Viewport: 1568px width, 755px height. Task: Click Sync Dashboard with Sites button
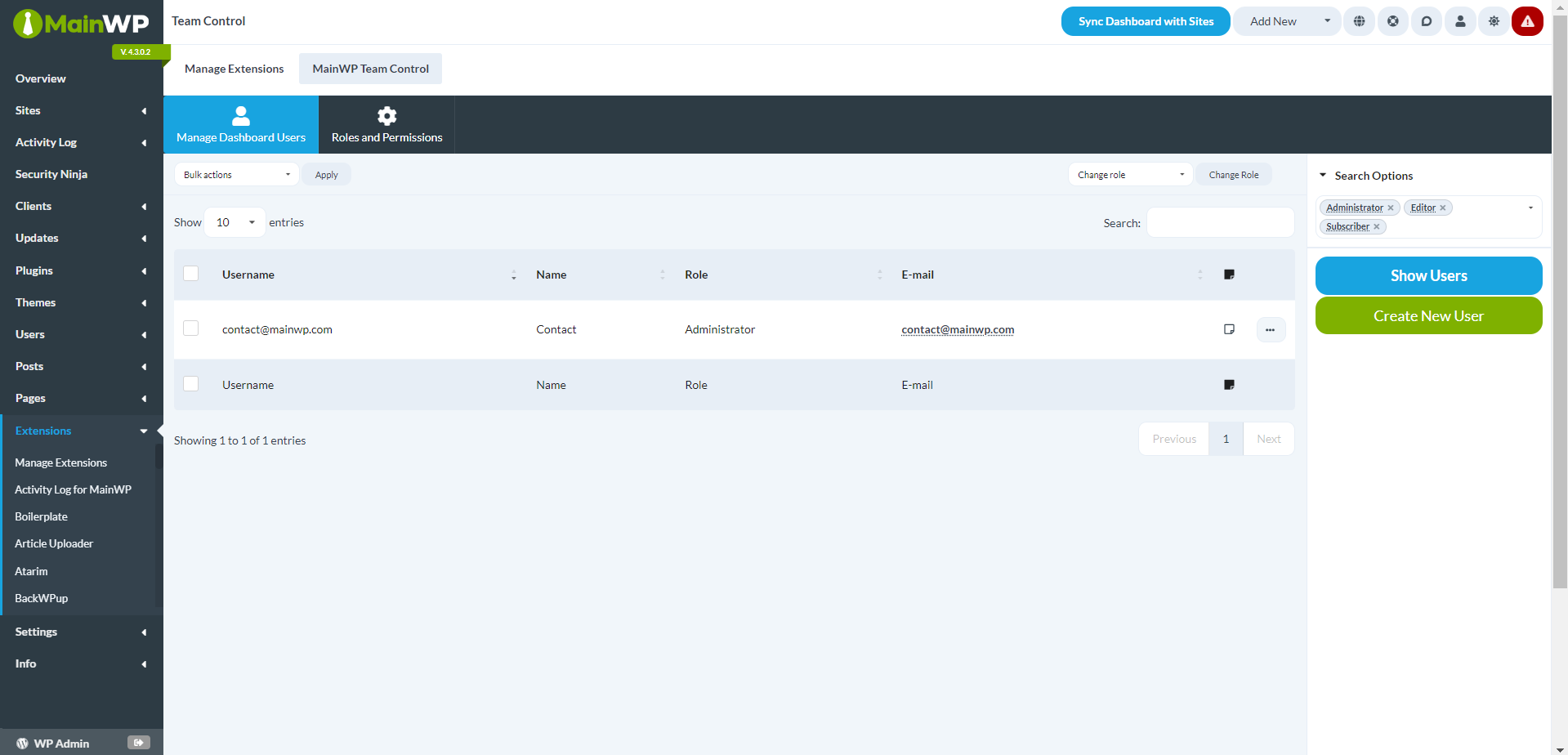coord(1146,21)
